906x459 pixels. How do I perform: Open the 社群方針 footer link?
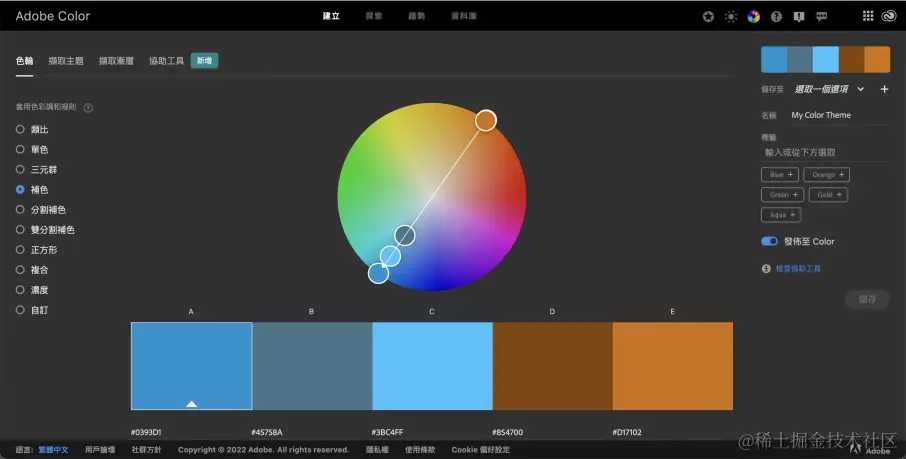tap(146, 450)
